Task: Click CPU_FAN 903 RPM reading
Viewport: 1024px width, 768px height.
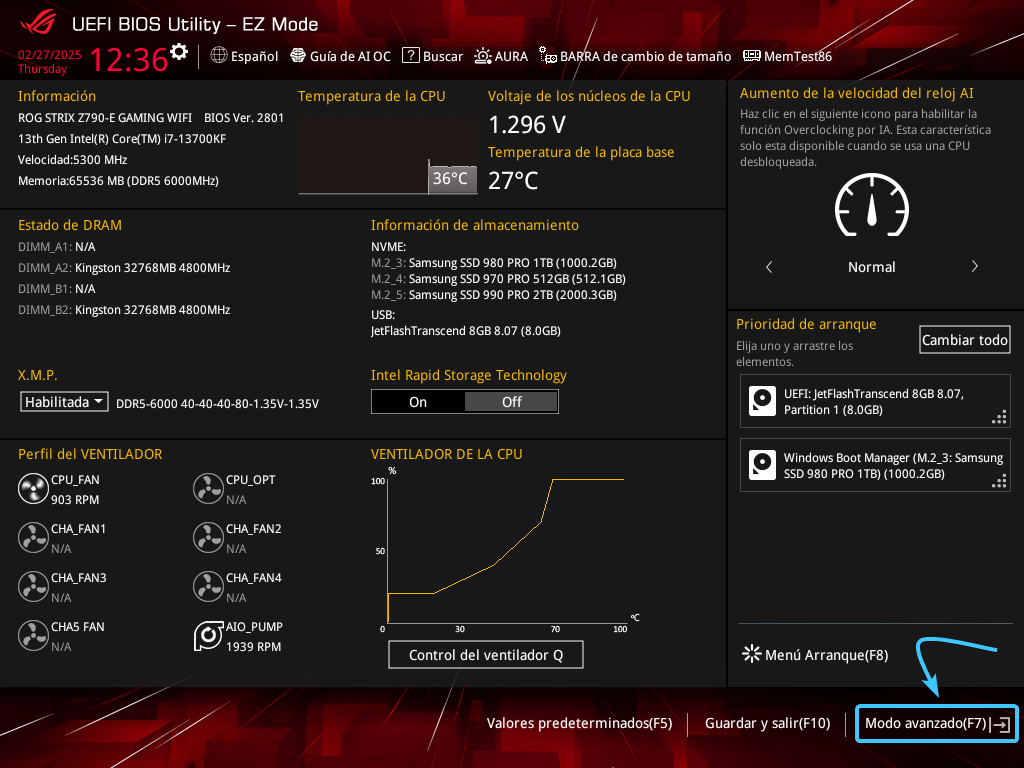Action: (x=75, y=500)
